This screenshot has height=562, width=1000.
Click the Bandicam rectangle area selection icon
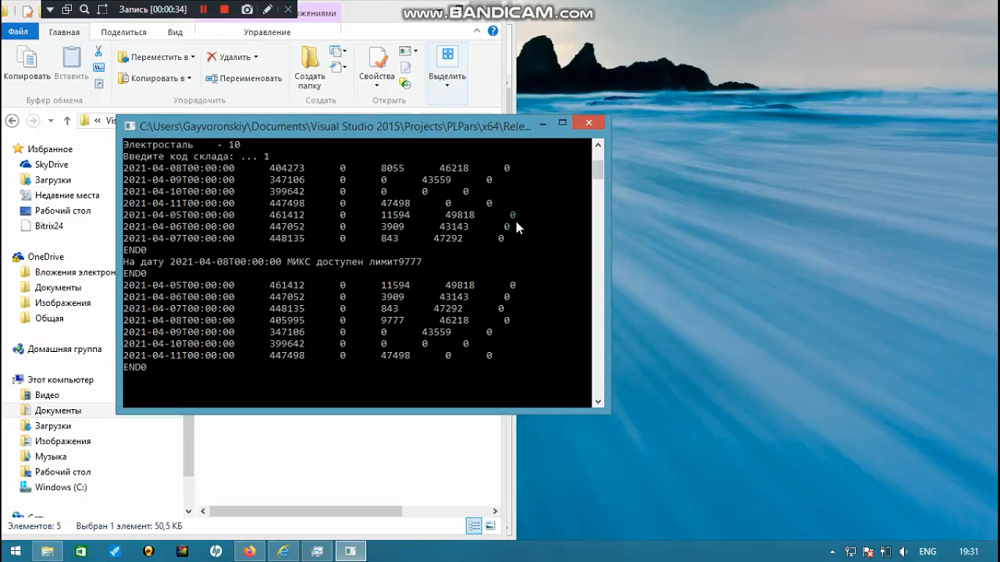tap(102, 10)
